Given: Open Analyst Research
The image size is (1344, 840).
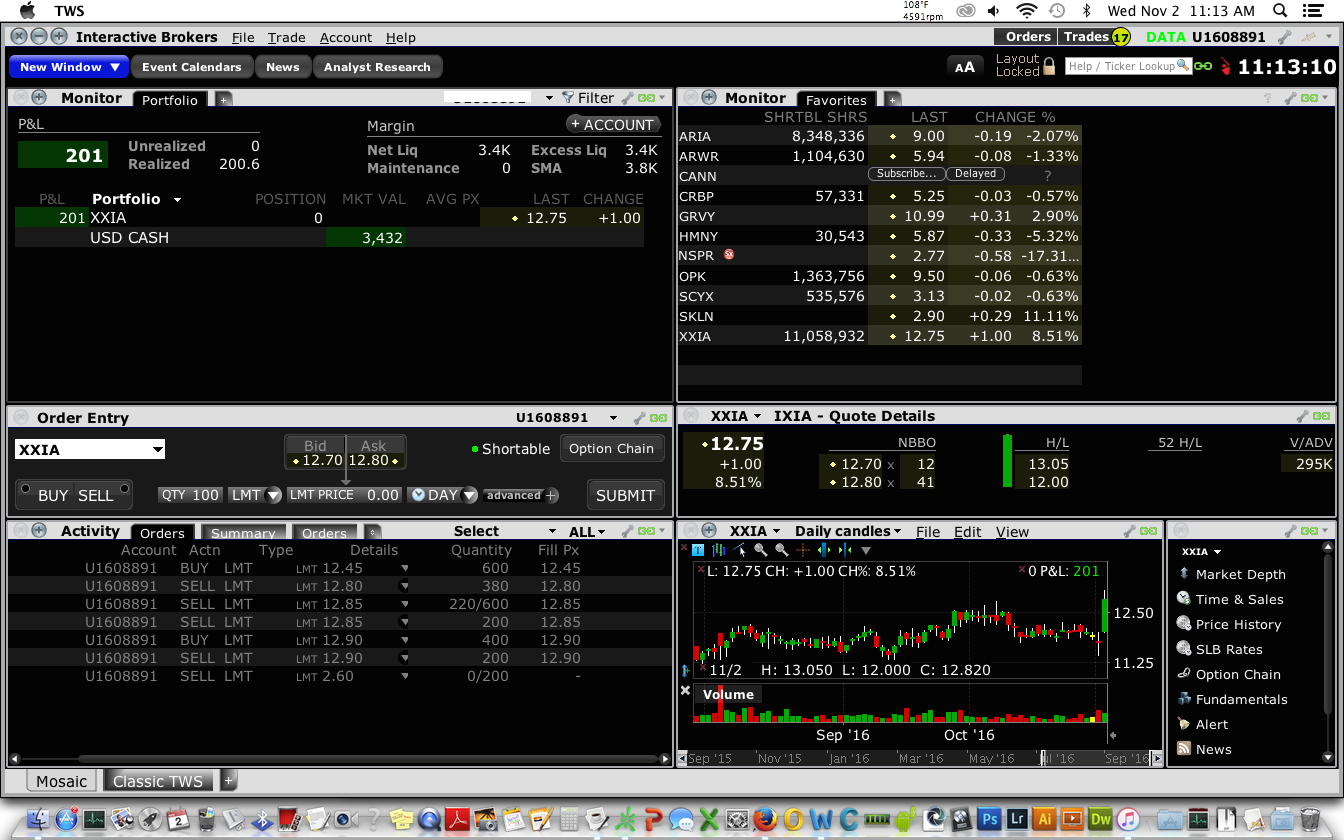Looking at the screenshot, I should (377, 67).
